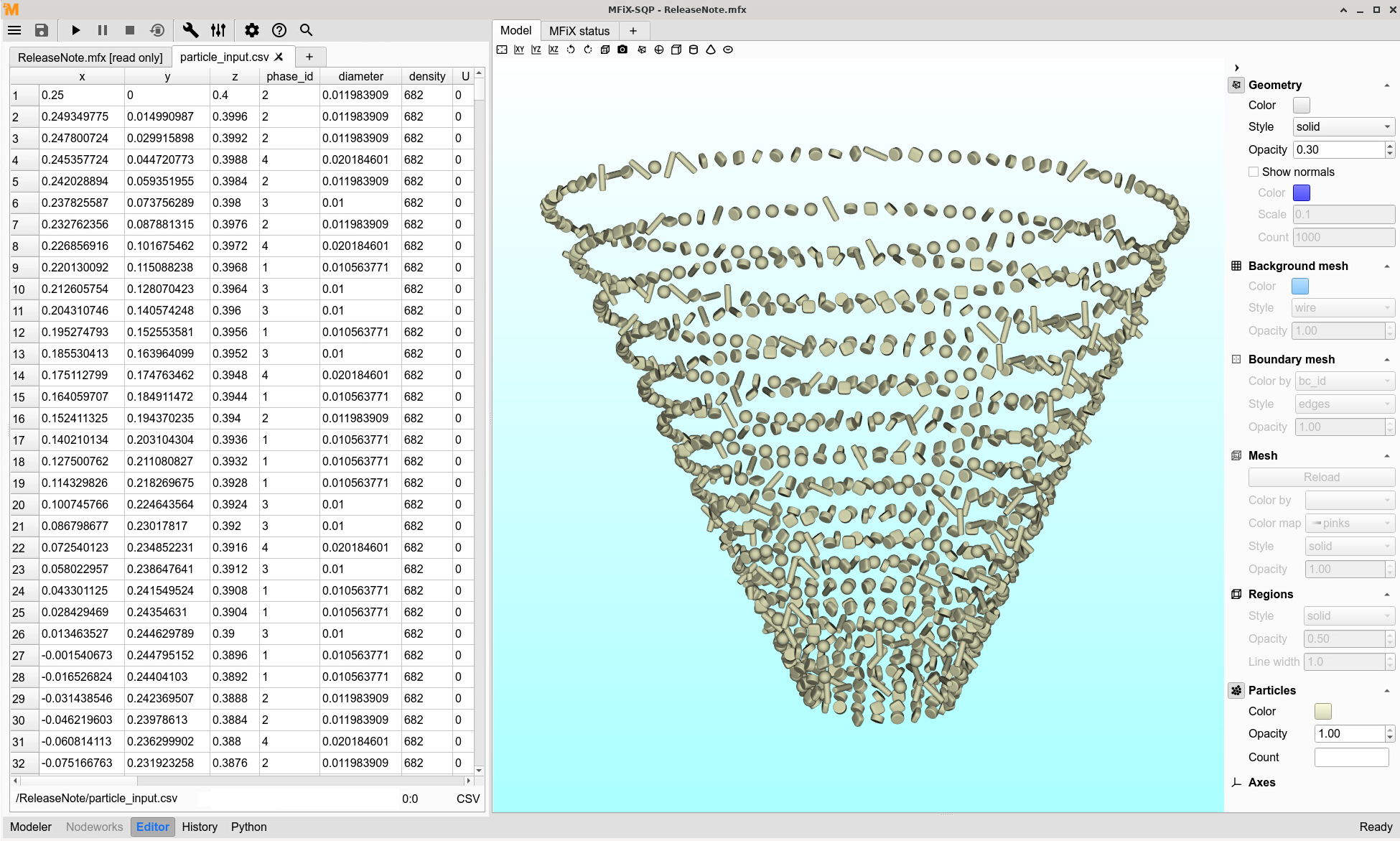1400x841 pixels.
Task: Click the rotate view counterclockwise icon
Action: [x=571, y=50]
